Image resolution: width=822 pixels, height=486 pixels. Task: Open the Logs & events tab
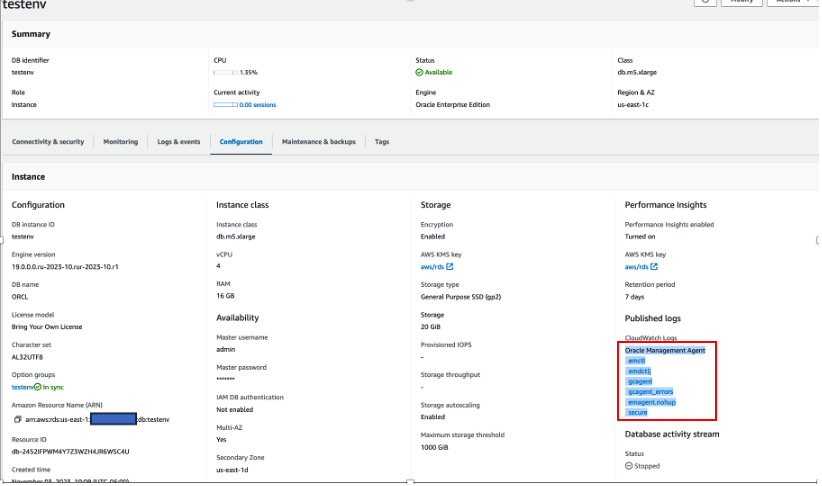coord(179,142)
